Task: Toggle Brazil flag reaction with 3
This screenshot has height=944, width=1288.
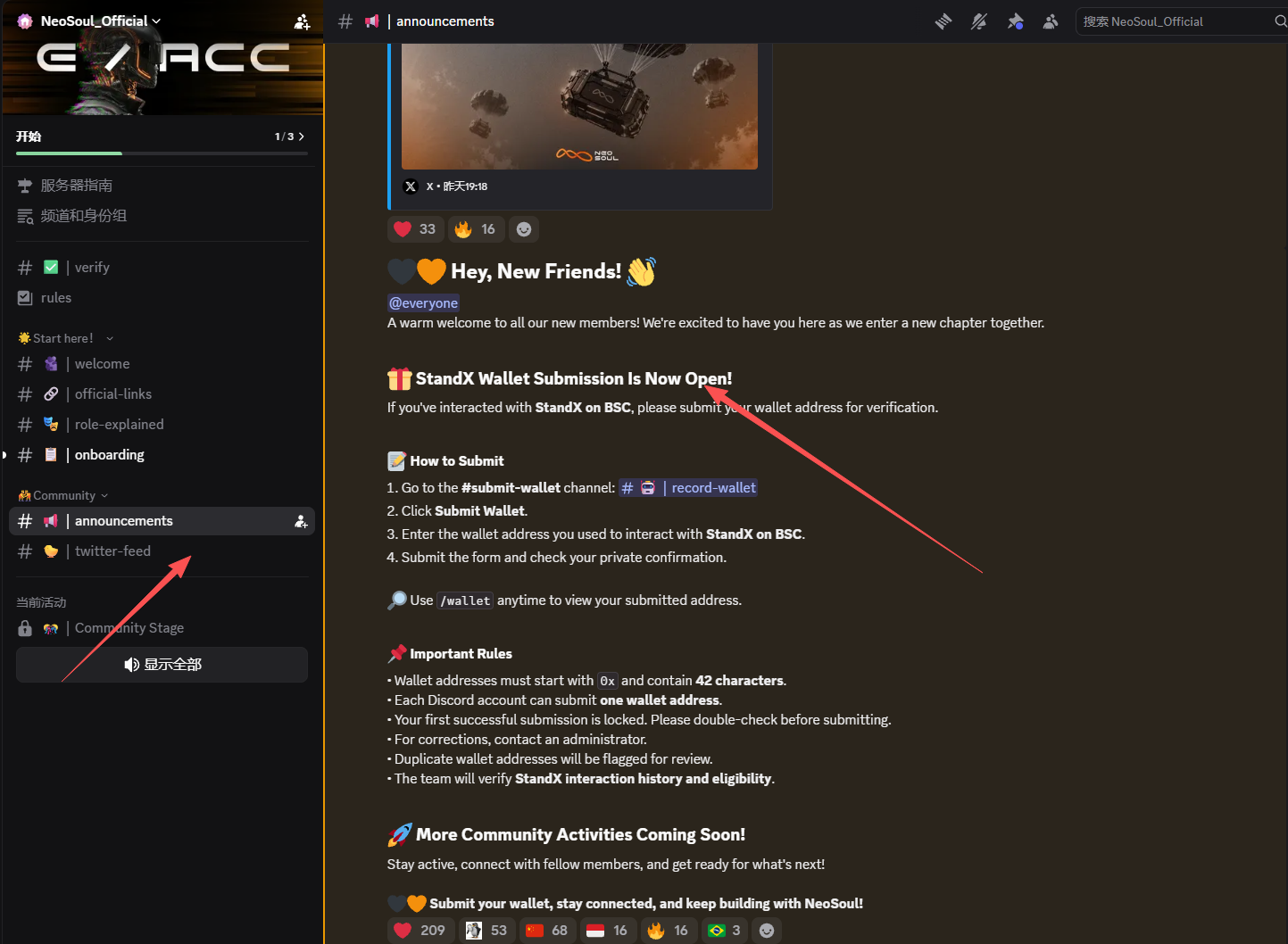Action: (724, 931)
